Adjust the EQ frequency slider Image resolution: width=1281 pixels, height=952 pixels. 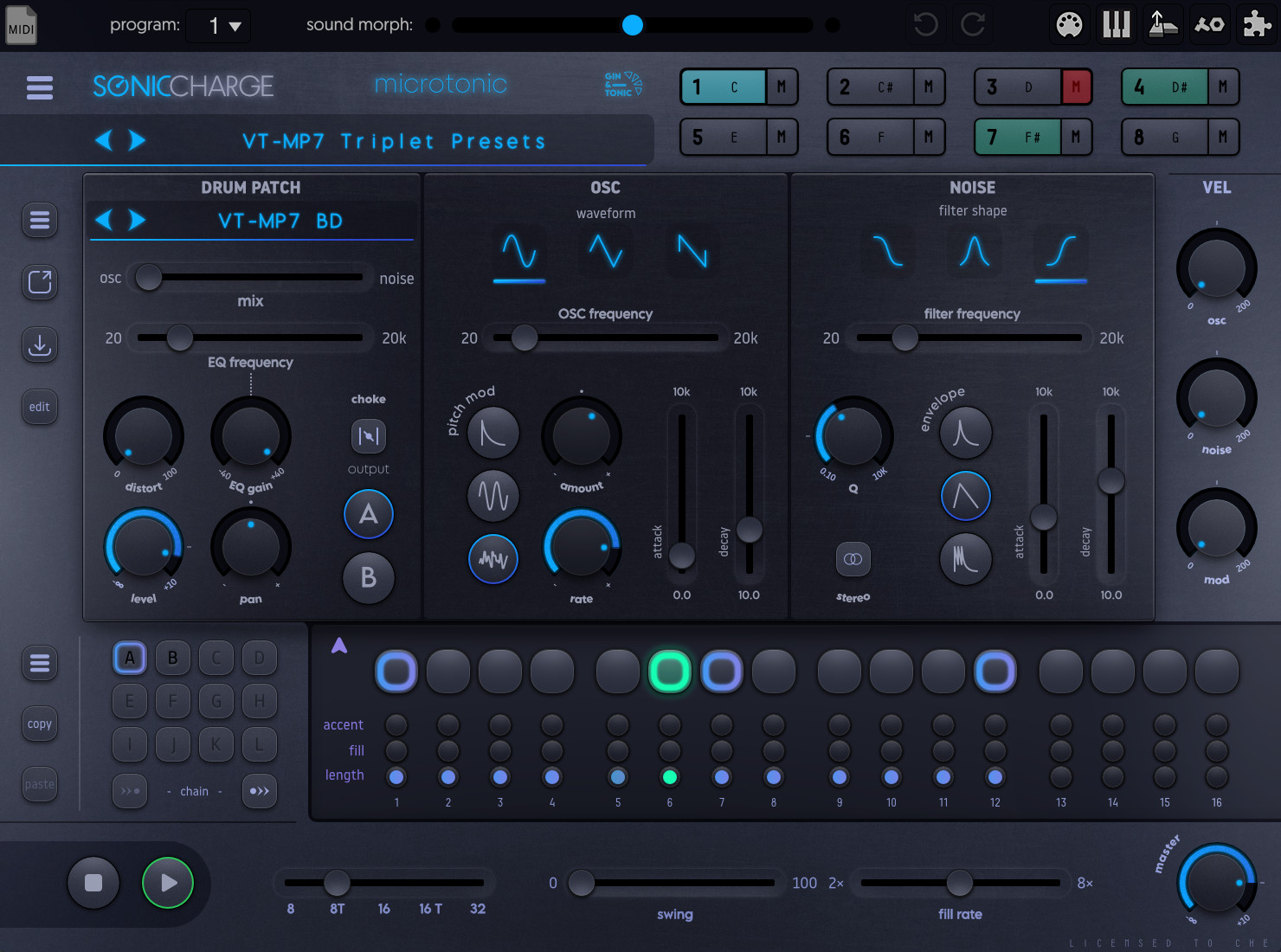pos(250,338)
